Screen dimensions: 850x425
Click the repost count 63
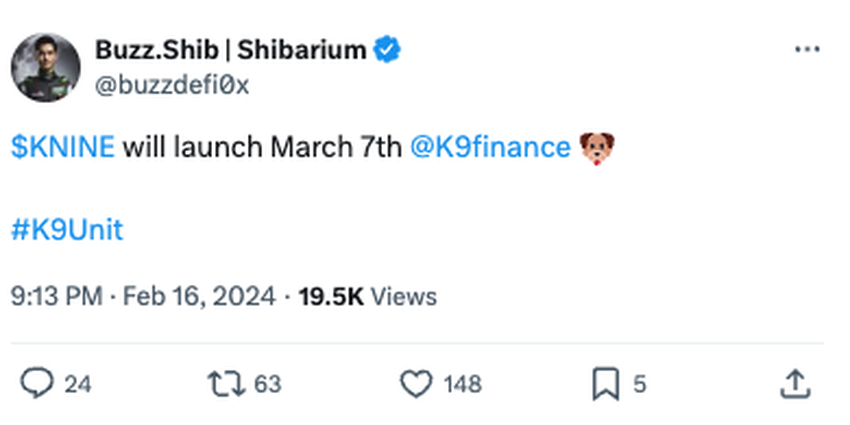click(267, 384)
